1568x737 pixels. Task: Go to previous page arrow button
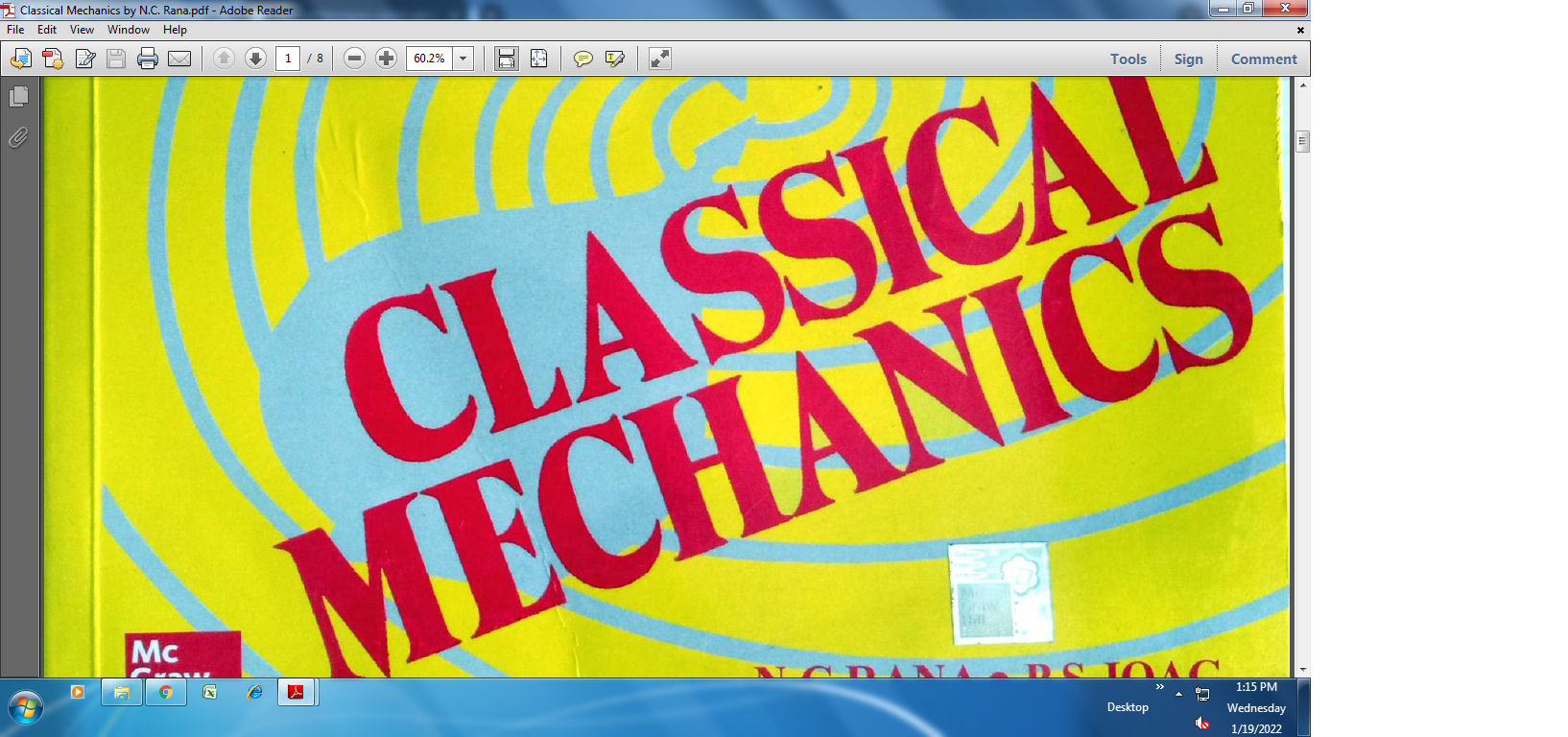[x=224, y=59]
